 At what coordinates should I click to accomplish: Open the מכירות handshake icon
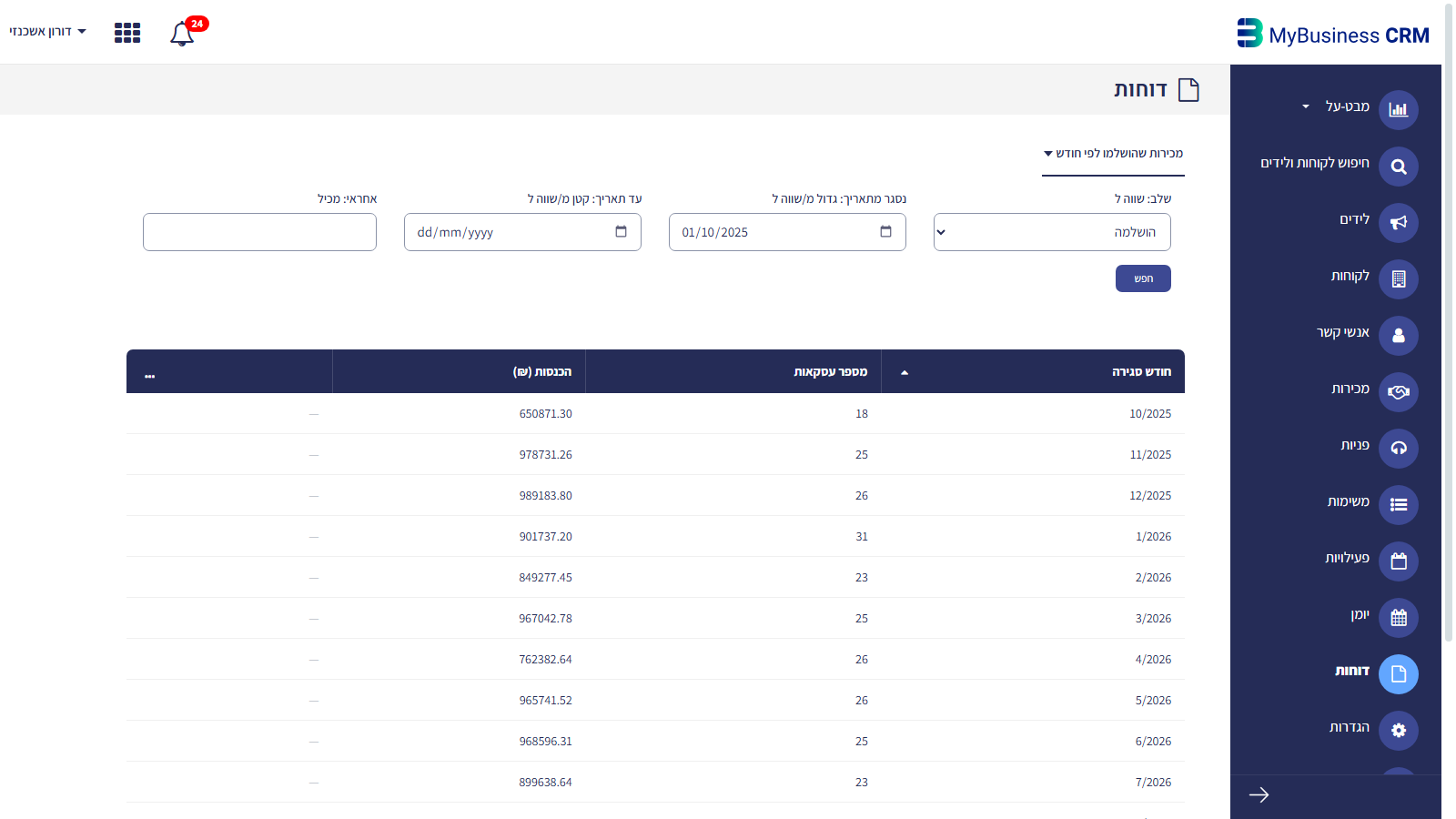(x=1399, y=392)
